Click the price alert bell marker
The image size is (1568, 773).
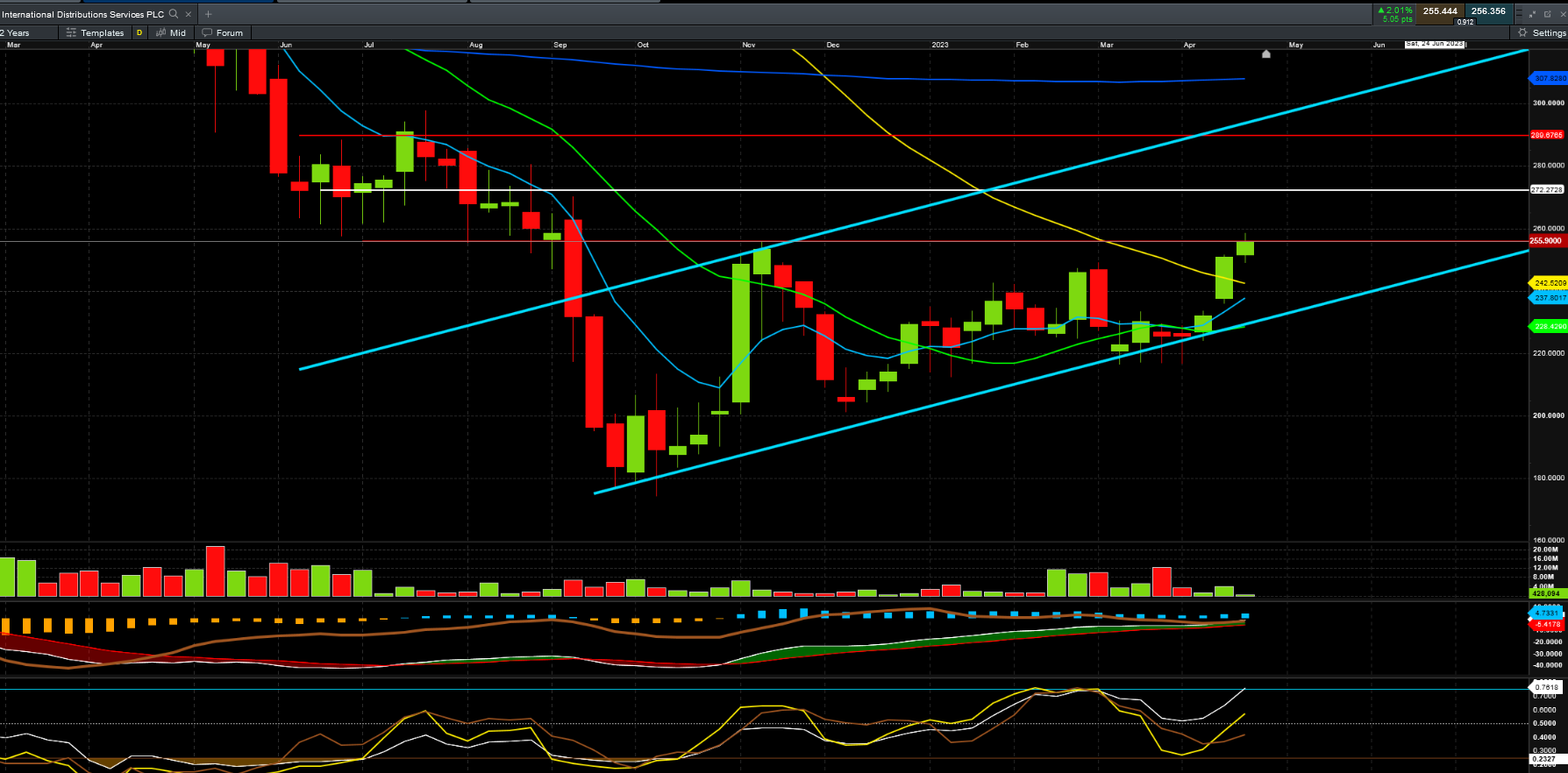1266,54
